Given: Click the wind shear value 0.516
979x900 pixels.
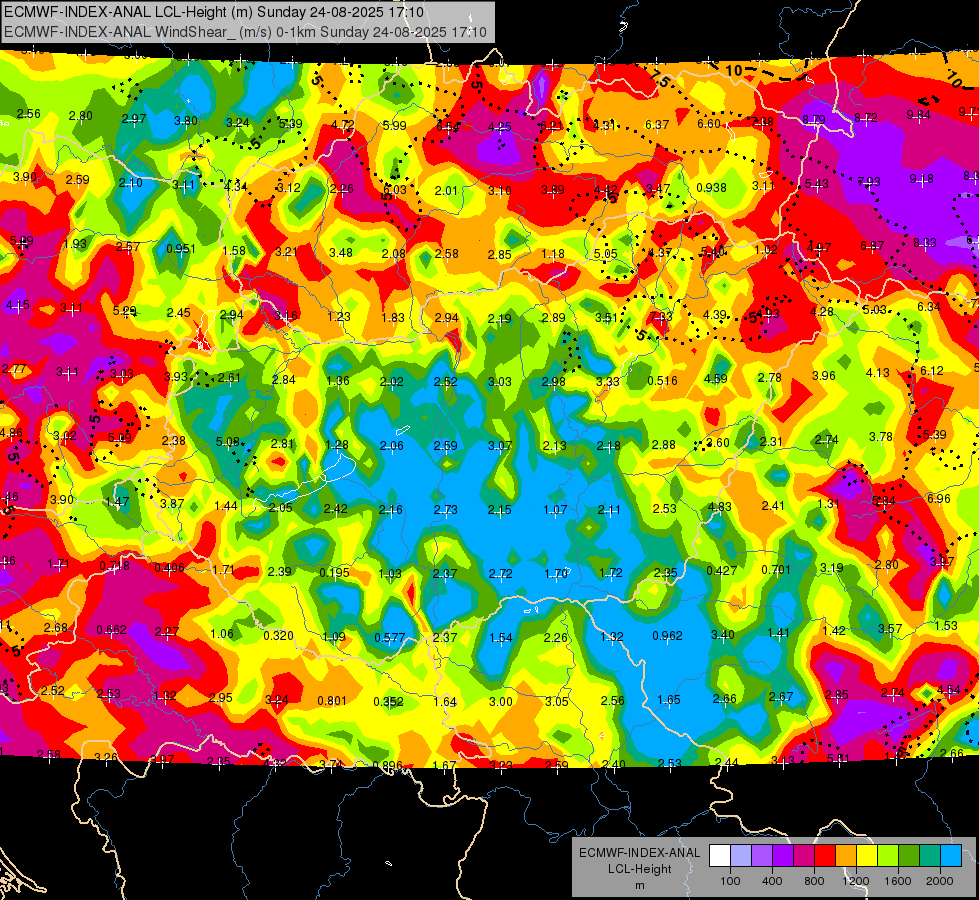Looking at the screenshot, I should (662, 381).
